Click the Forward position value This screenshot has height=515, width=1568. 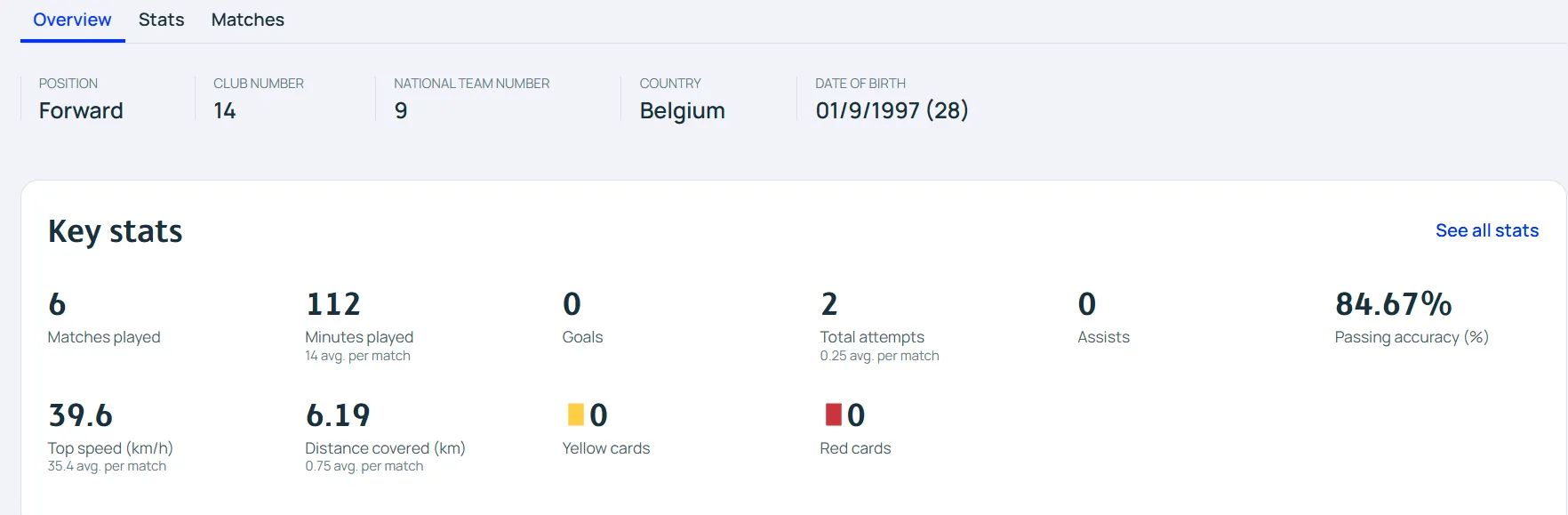(81, 110)
